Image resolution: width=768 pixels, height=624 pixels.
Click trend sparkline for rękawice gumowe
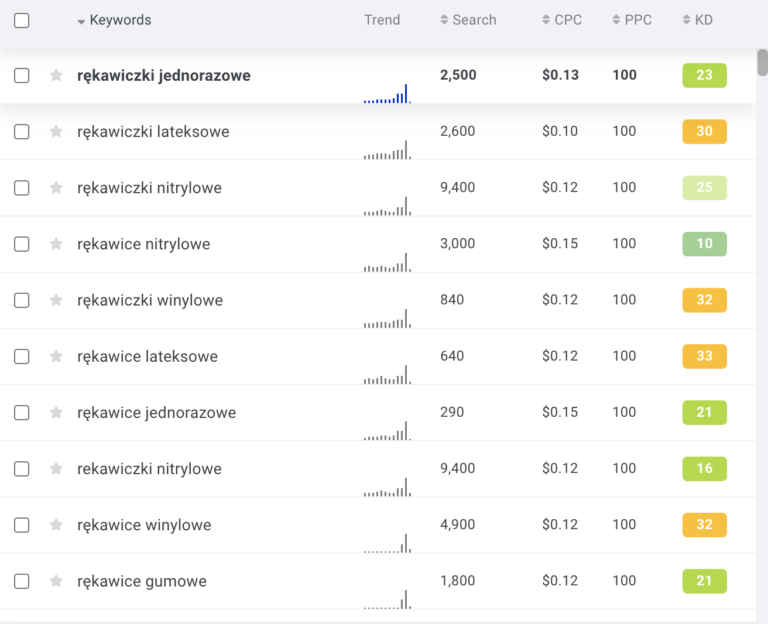point(387,600)
